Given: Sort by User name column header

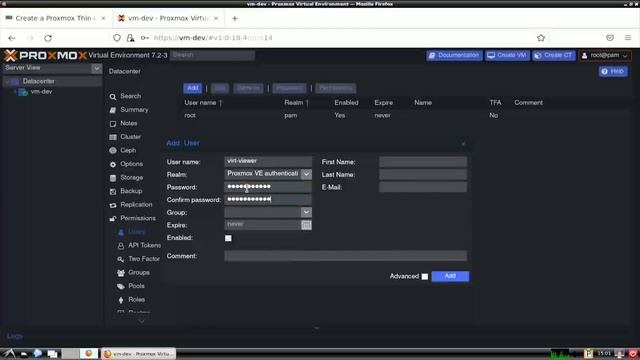Looking at the screenshot, I should point(203,103).
